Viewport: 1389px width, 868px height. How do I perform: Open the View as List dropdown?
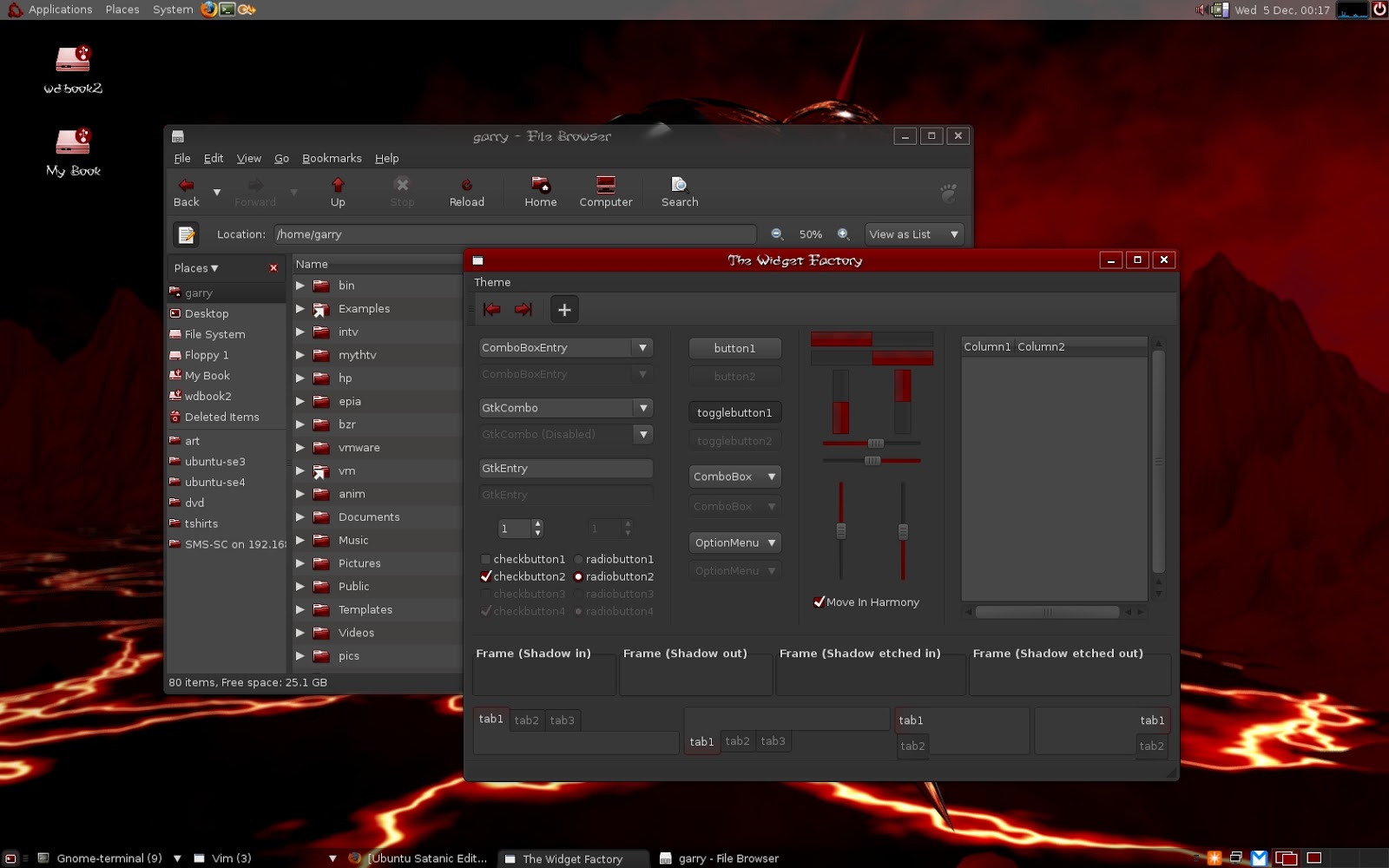pyautogui.click(x=913, y=233)
